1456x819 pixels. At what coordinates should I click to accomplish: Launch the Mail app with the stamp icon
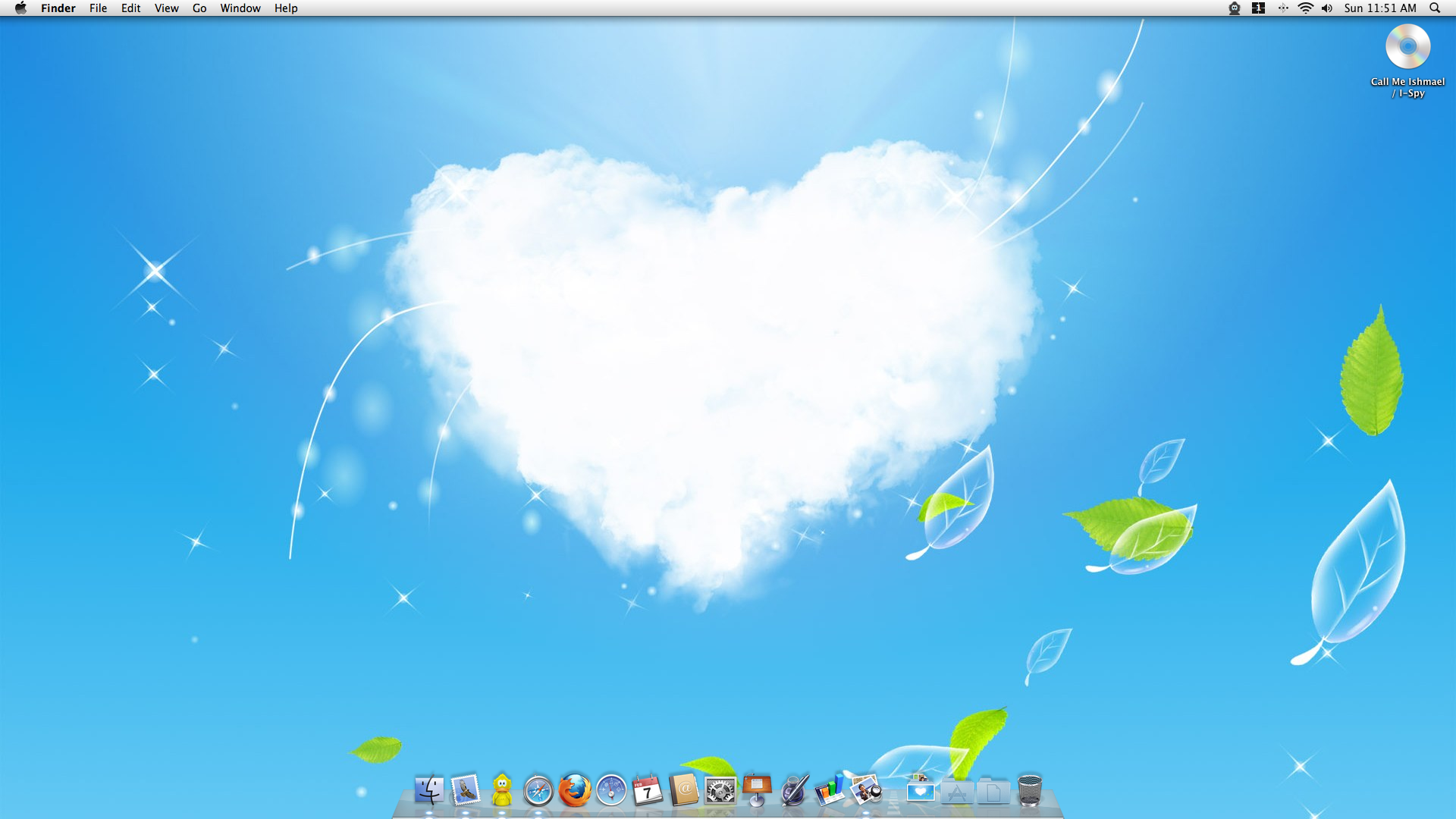coord(466,791)
